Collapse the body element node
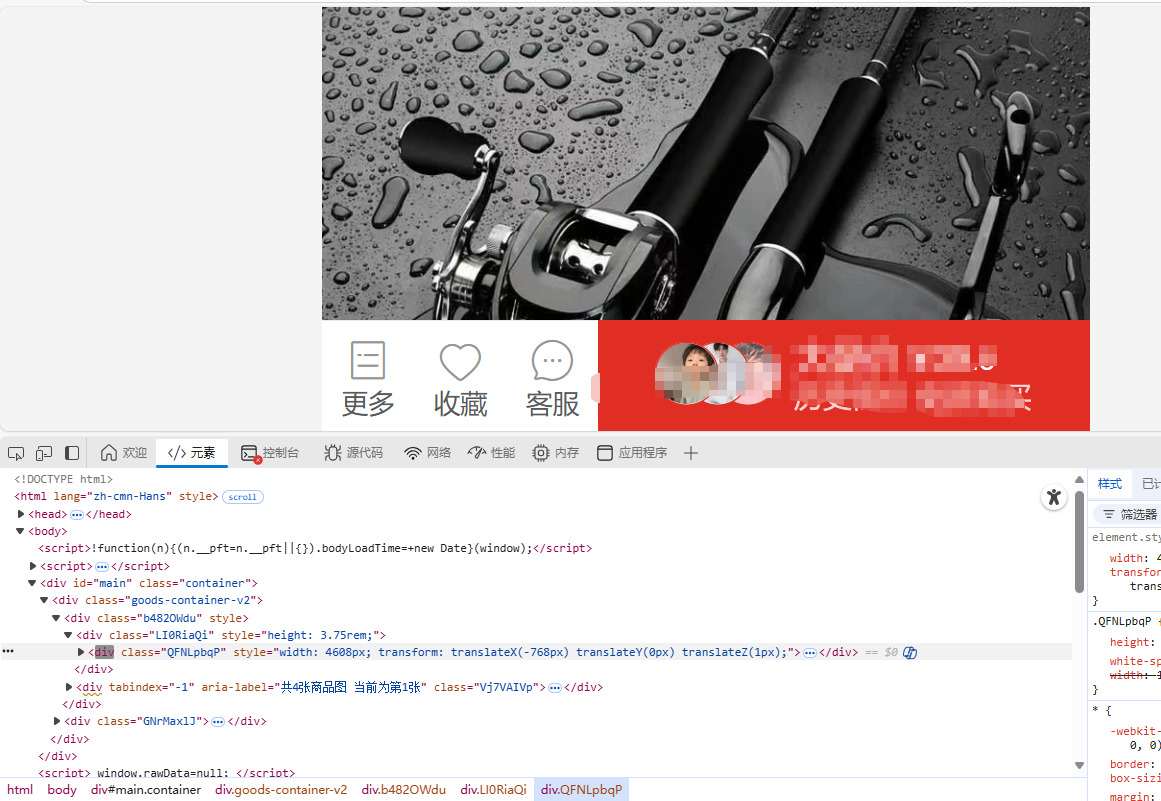The height and width of the screenshot is (801, 1161). (x=21, y=531)
